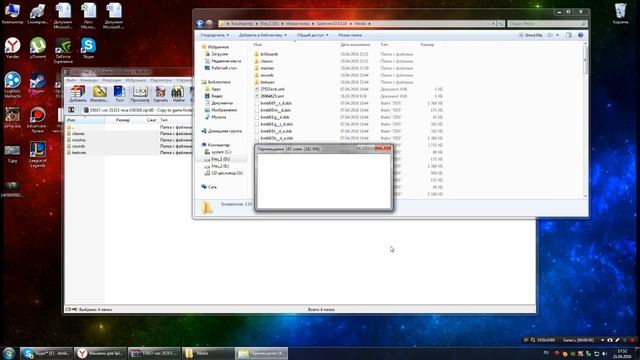Click WinRAR's Добавить (Add) toolbar icon
The height and width of the screenshot is (360, 640).
click(x=78, y=94)
